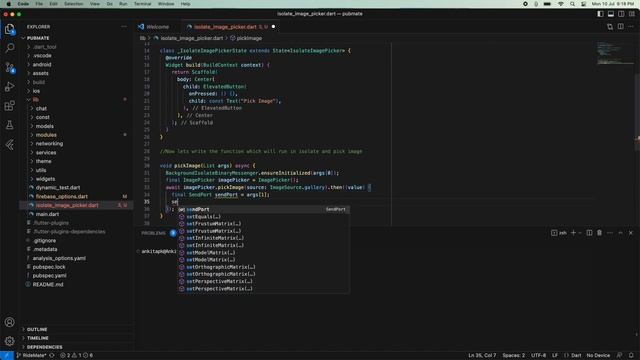Screen dimensions: 640x360
Task: Open the Accounts icon in activity bar
Action: click(x=9, y=322)
